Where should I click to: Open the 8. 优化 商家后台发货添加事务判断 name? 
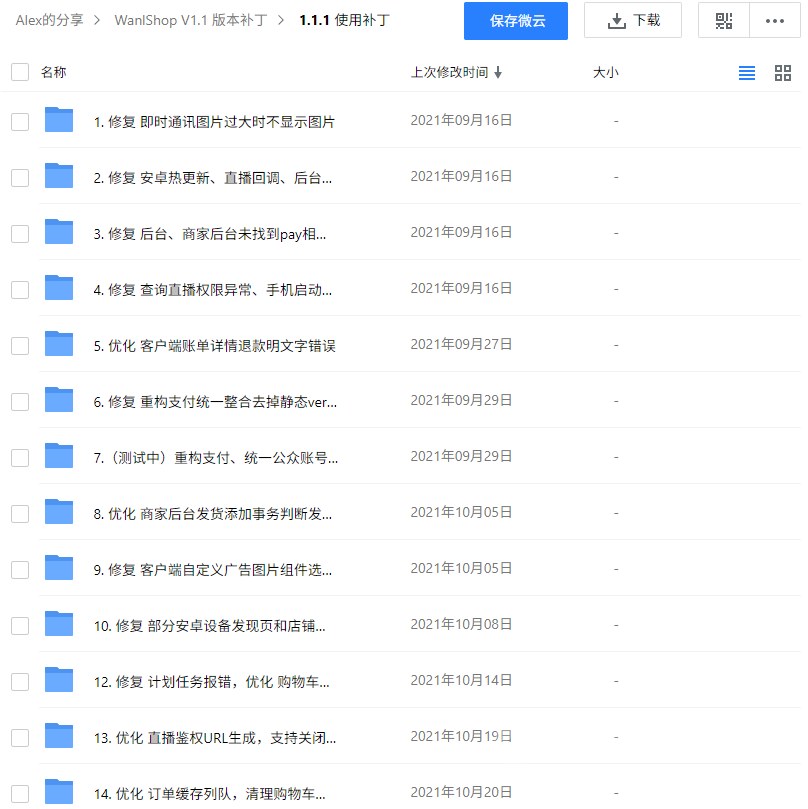click(x=213, y=514)
